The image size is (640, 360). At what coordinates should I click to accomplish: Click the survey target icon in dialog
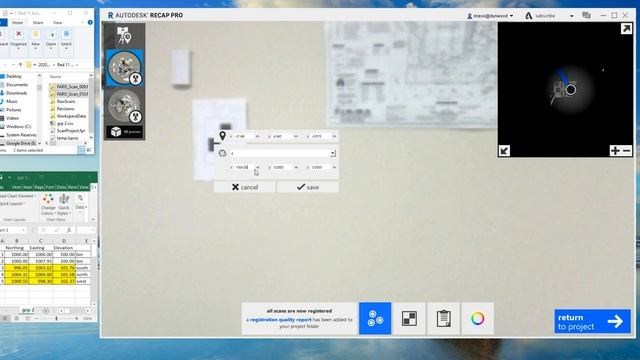pyautogui.click(x=222, y=153)
